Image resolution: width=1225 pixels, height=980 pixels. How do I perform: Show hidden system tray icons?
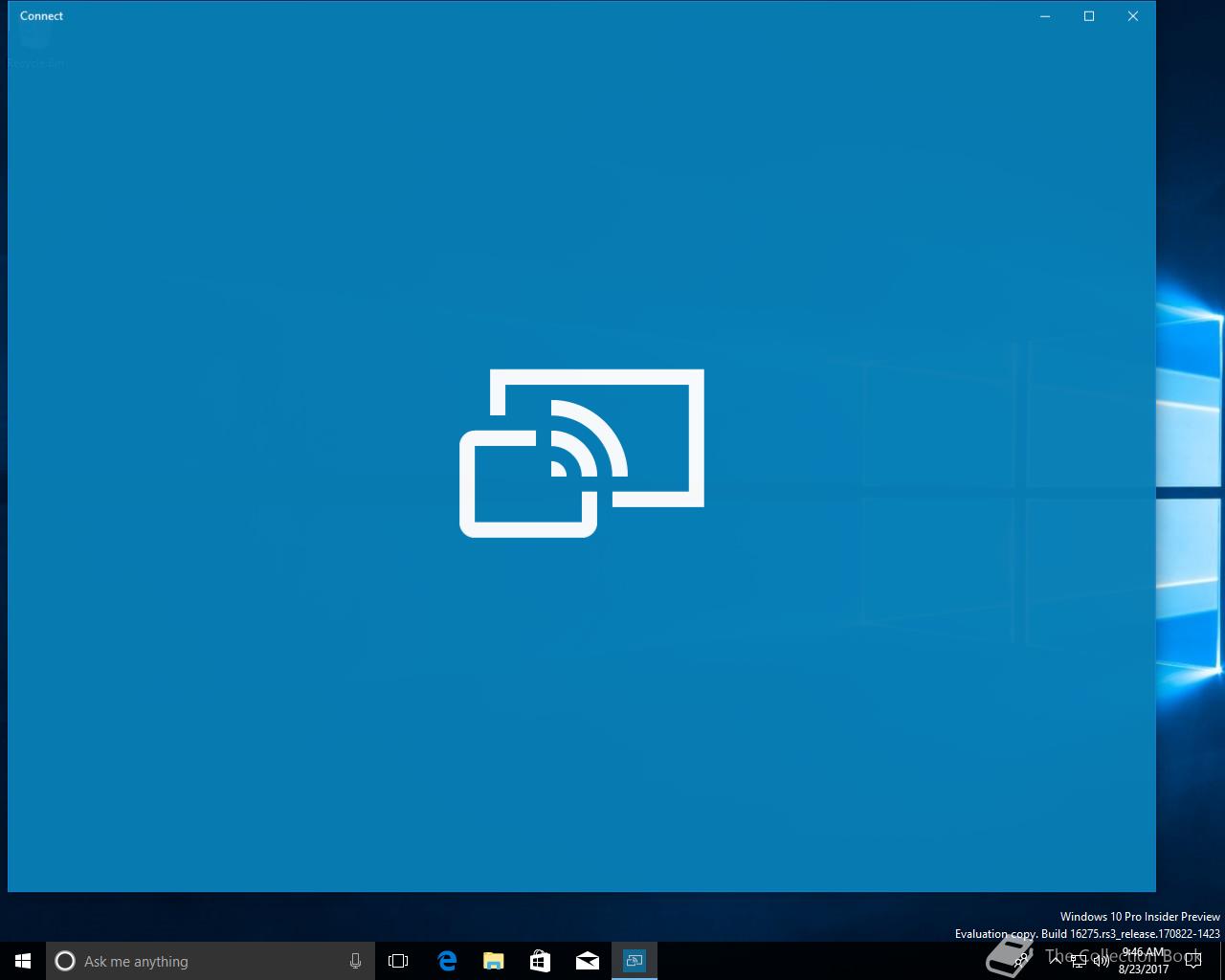[x=1056, y=961]
